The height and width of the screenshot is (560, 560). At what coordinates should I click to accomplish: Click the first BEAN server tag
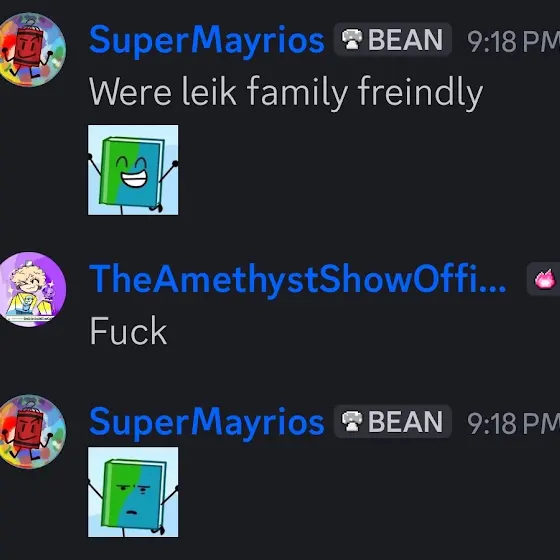[x=392, y=39]
